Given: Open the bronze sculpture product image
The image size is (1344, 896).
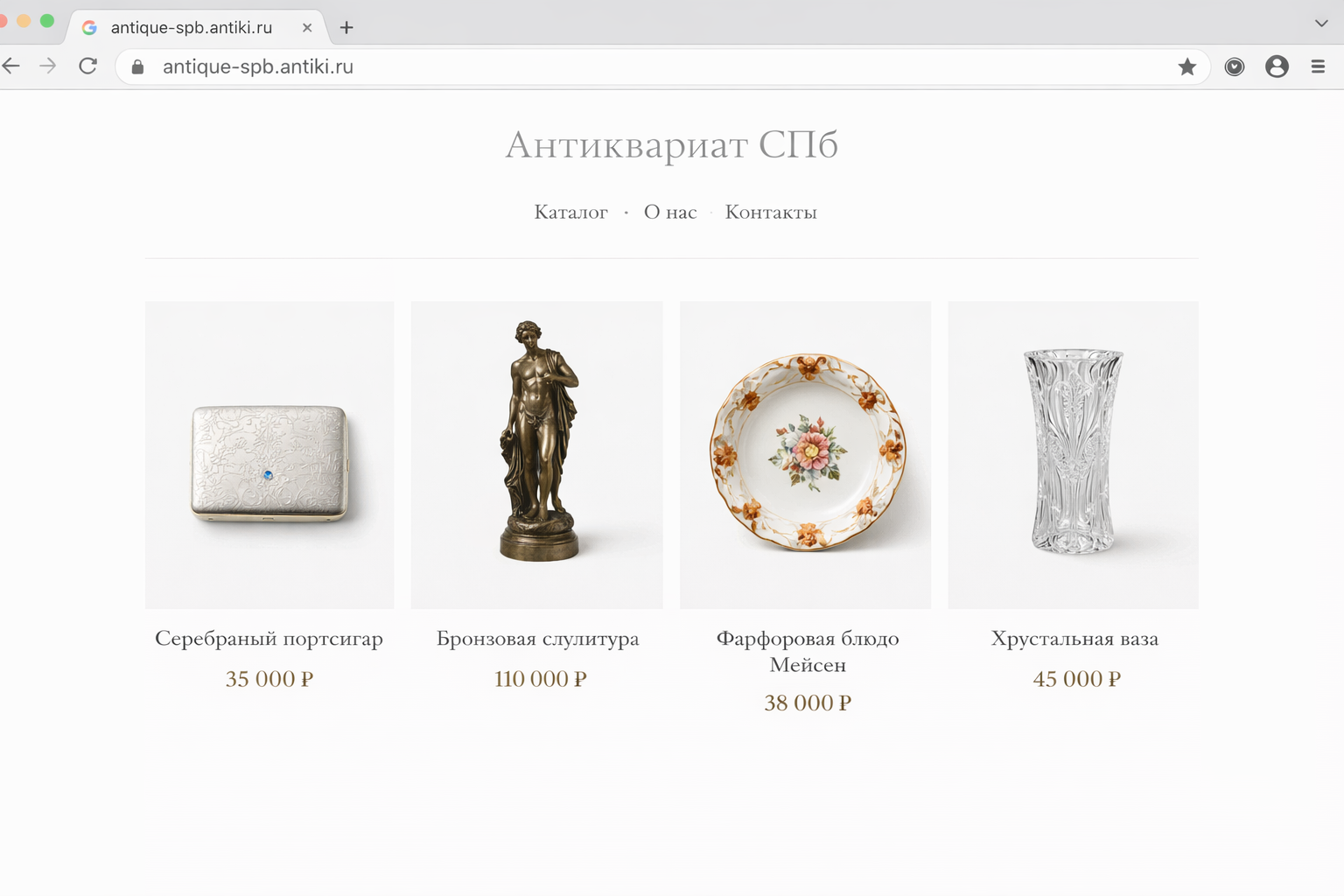Looking at the screenshot, I should pos(537,455).
